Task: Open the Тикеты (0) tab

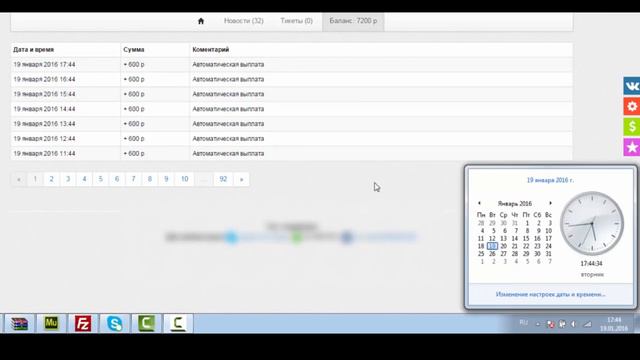Action: [x=296, y=21]
